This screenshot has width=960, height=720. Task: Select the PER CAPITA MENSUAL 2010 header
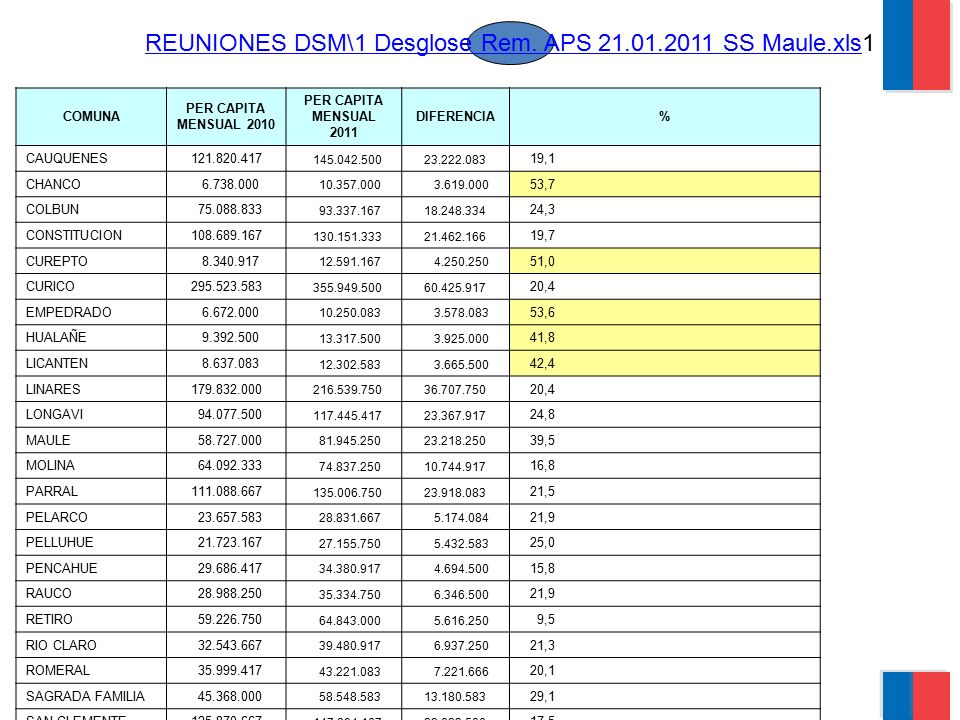pos(226,116)
